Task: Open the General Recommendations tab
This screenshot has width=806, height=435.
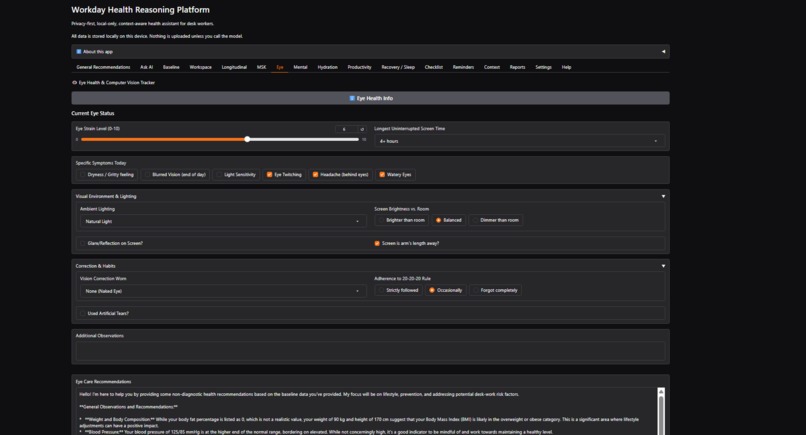Action: point(103,67)
